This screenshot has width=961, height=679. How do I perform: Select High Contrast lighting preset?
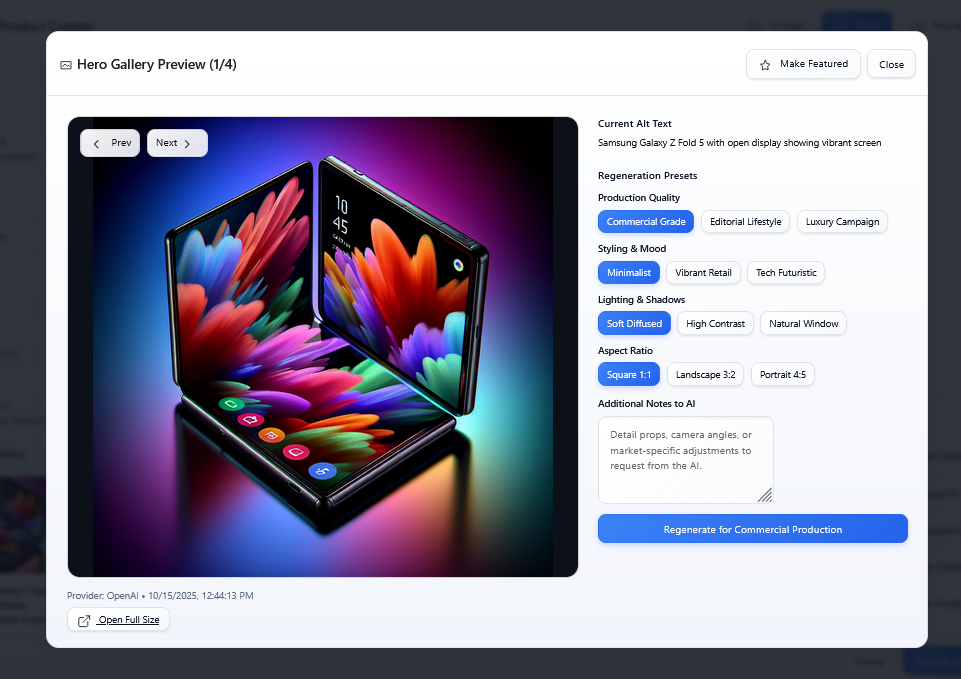pos(715,324)
